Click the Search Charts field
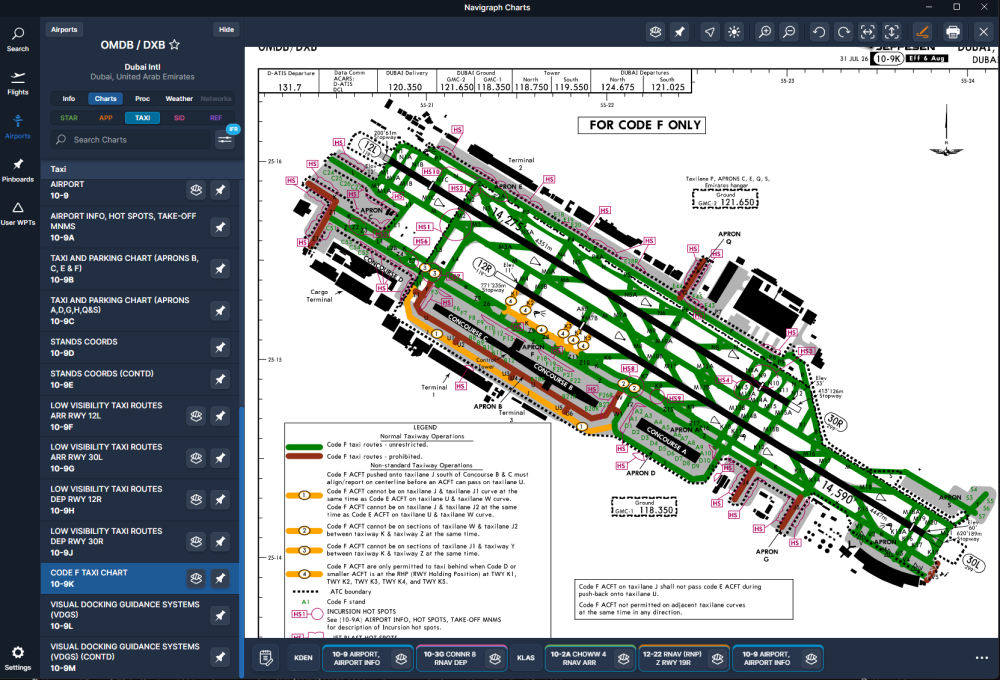The width and height of the screenshot is (1000, 680). coord(131,140)
